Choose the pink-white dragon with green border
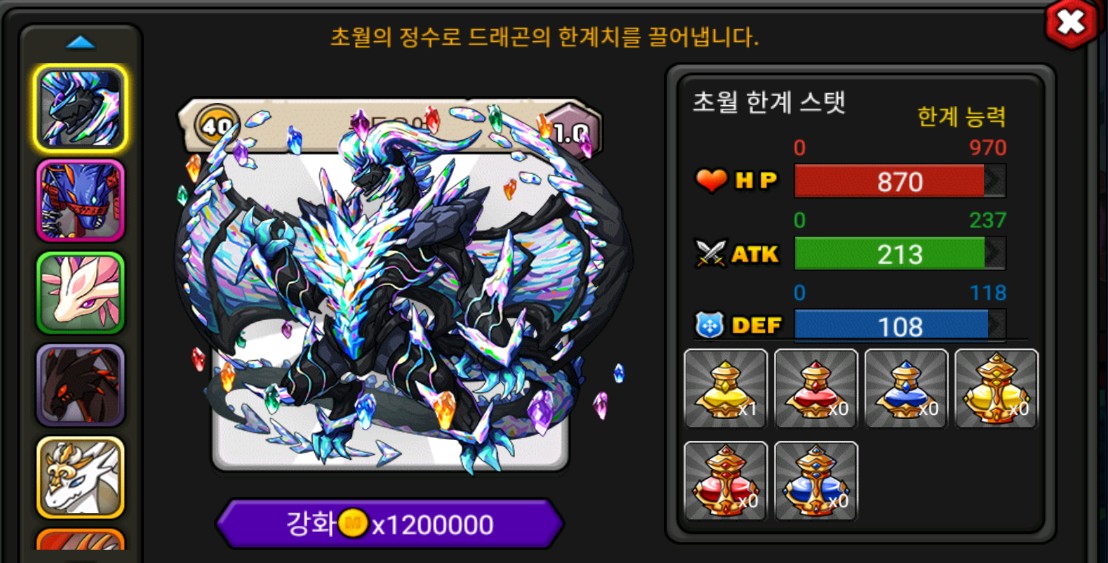 coord(81,293)
